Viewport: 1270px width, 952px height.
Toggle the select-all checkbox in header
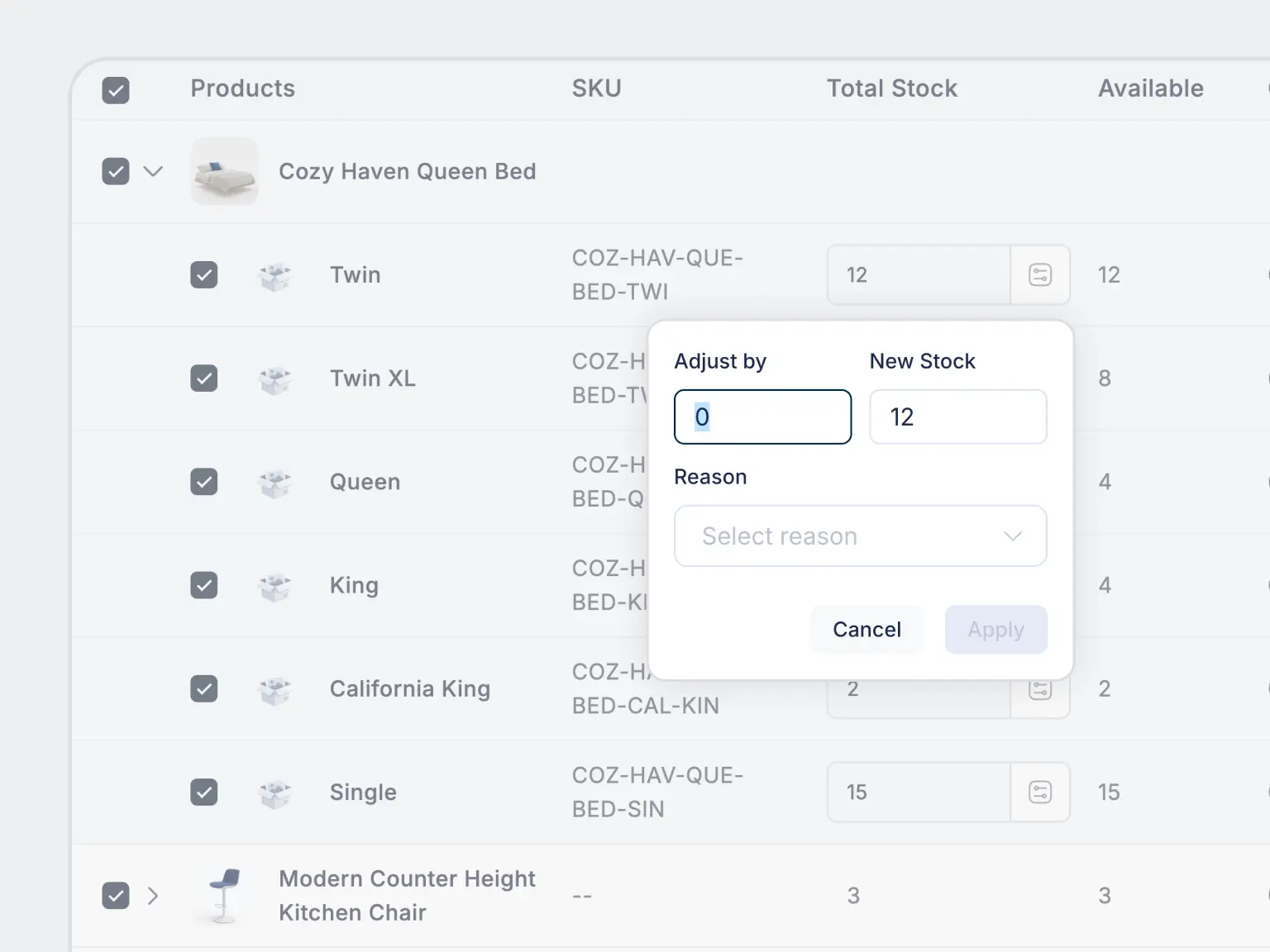point(116,90)
